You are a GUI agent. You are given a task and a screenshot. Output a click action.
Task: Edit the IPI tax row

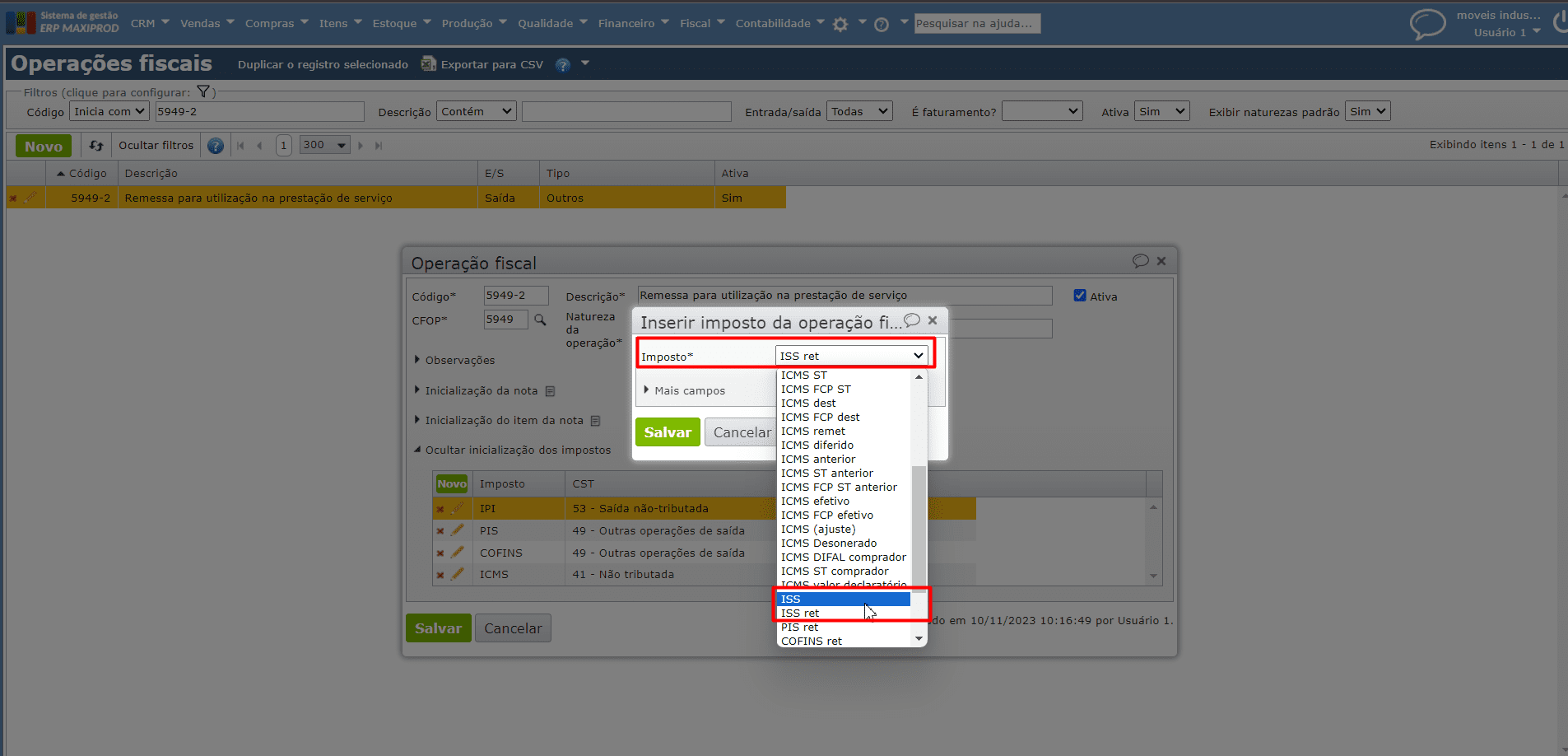[x=458, y=509]
